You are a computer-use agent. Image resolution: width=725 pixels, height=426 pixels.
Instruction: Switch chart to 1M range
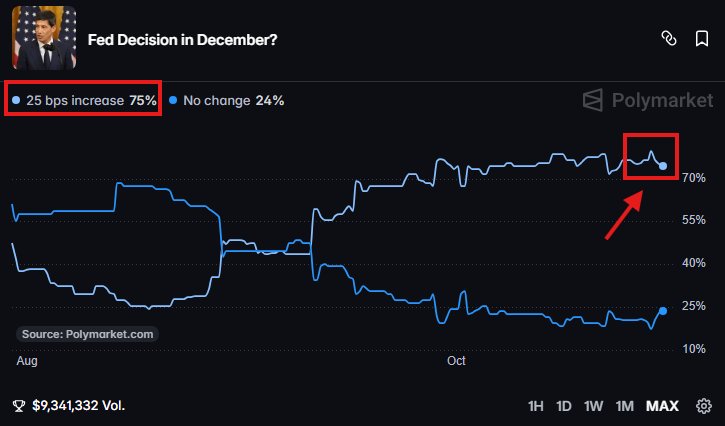click(625, 406)
